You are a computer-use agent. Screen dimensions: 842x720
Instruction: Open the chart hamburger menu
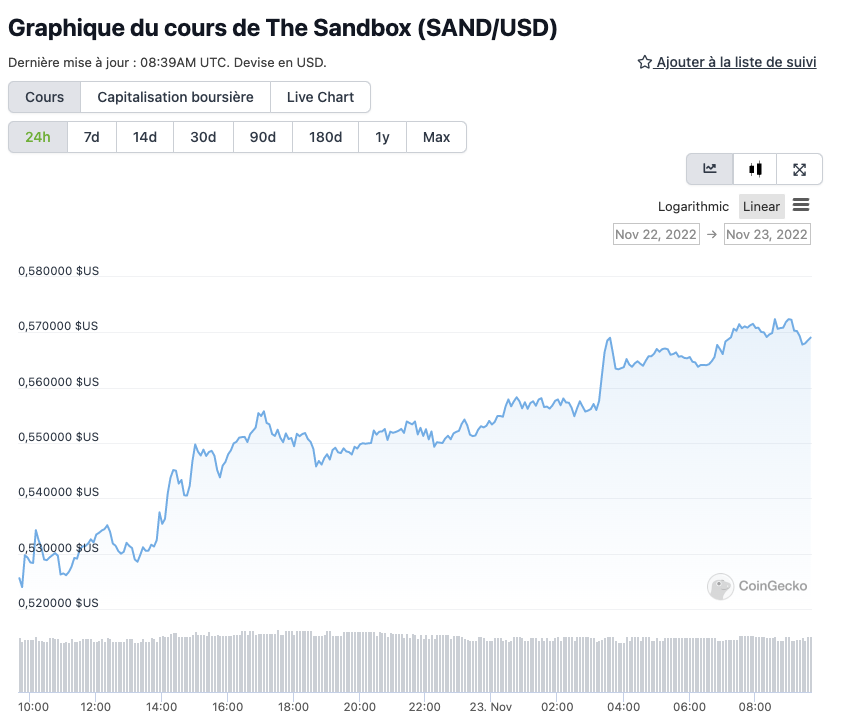[801, 205]
